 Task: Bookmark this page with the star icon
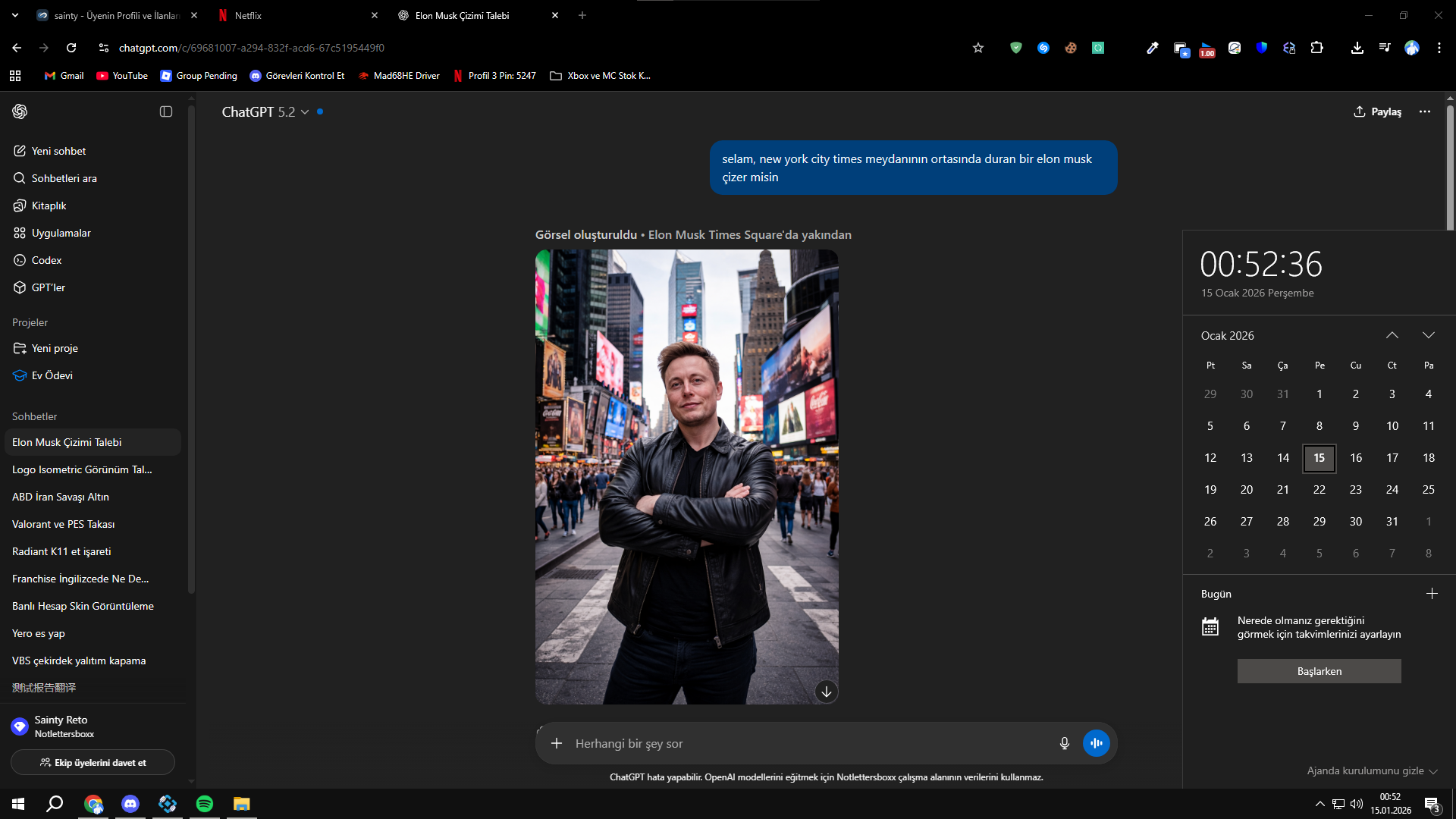click(x=978, y=48)
